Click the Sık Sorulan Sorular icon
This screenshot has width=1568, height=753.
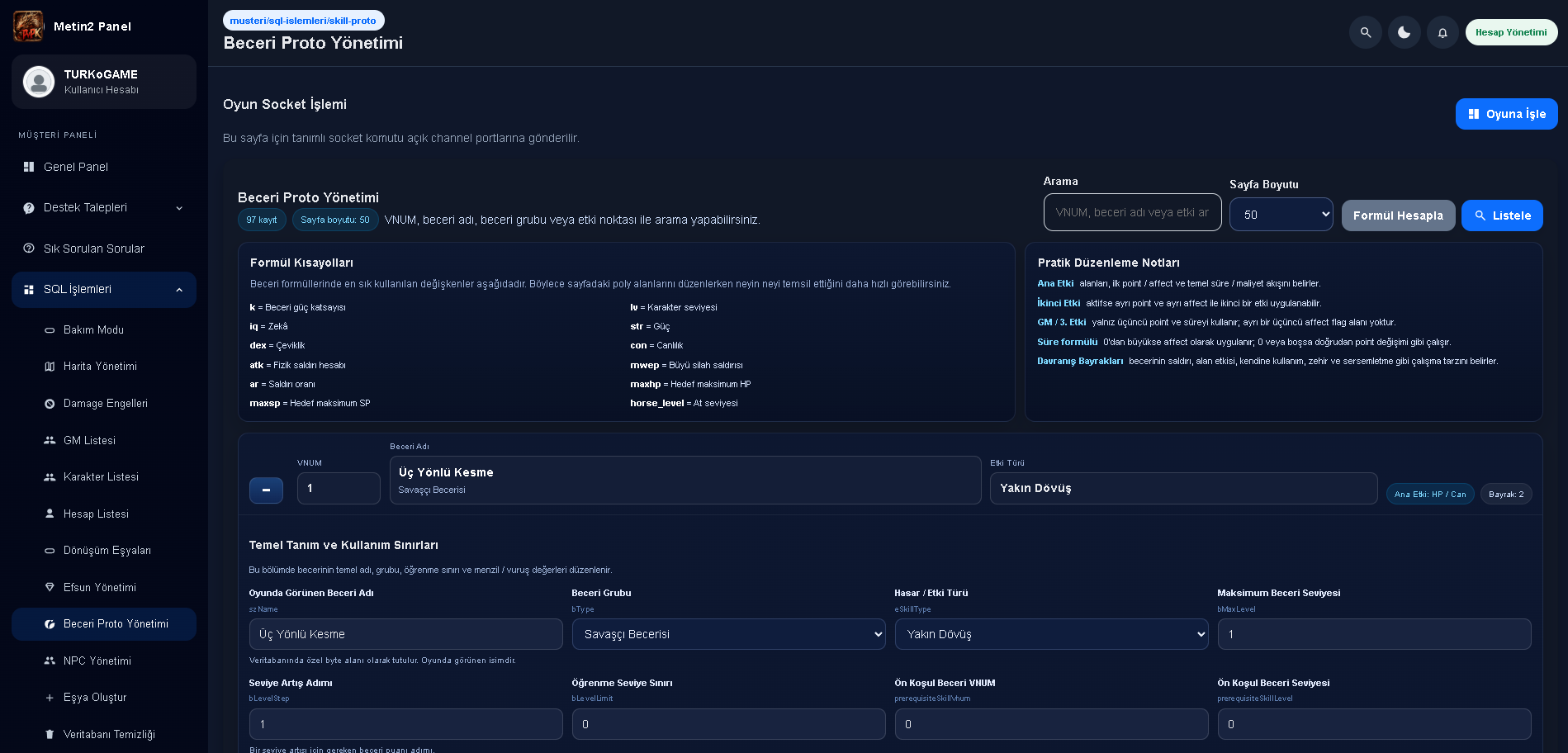click(29, 249)
